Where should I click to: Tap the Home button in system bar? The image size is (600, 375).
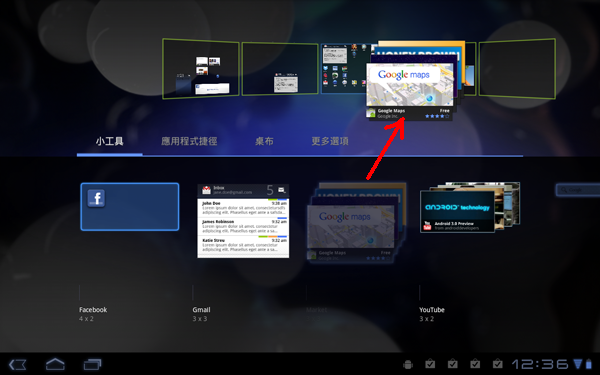click(55, 364)
